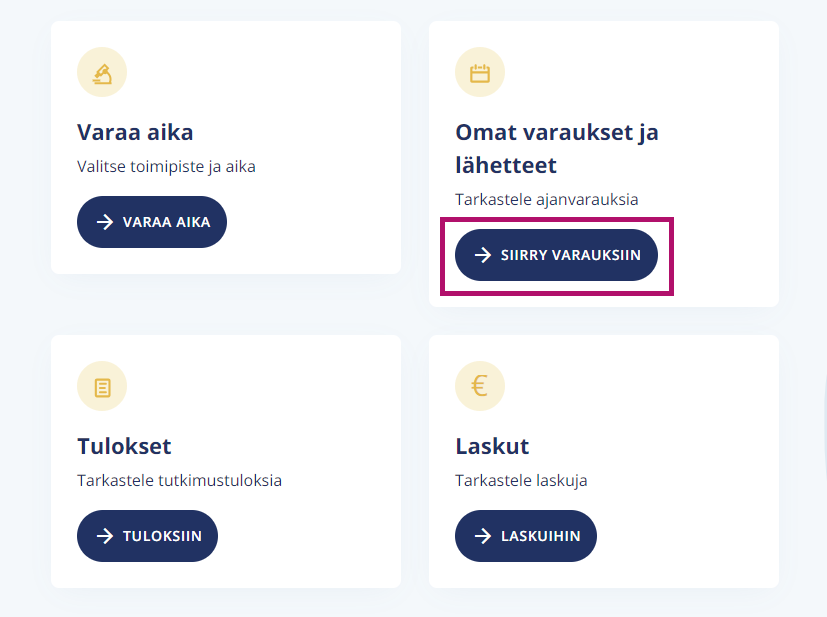Image resolution: width=827 pixels, height=617 pixels.
Task: Open results with the TULOKSIIN button
Action: (x=147, y=536)
